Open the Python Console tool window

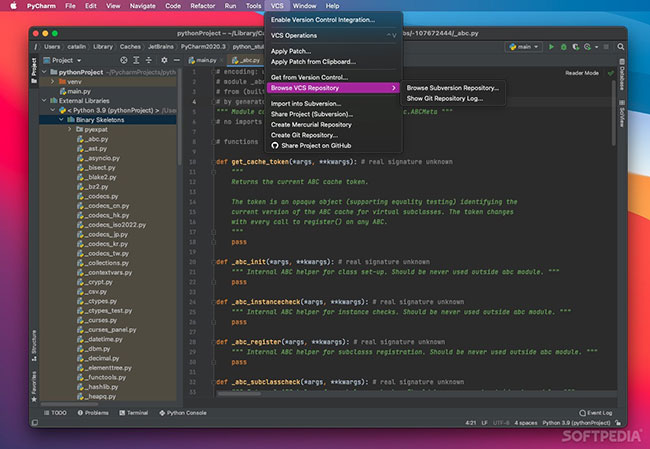click(x=183, y=413)
